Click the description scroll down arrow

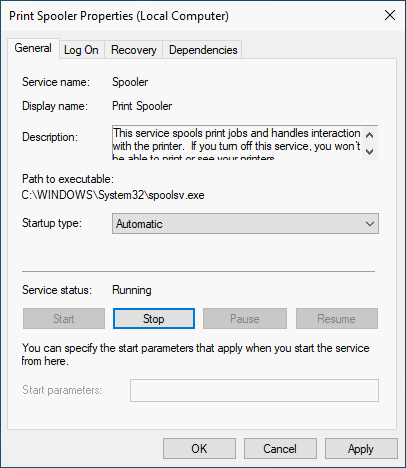click(x=369, y=152)
